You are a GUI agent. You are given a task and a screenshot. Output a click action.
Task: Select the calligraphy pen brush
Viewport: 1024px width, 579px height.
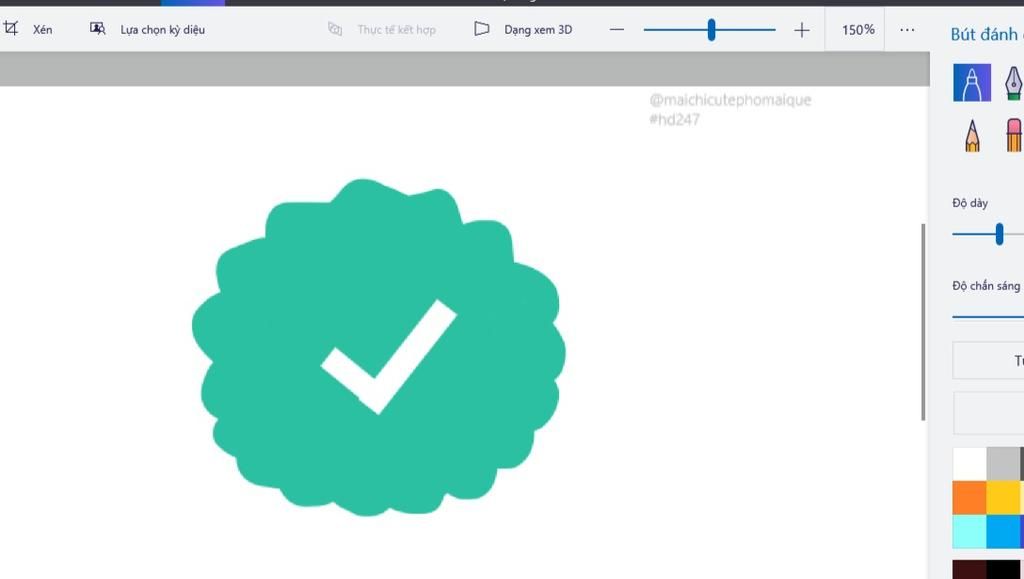pyautogui.click(x=1013, y=82)
